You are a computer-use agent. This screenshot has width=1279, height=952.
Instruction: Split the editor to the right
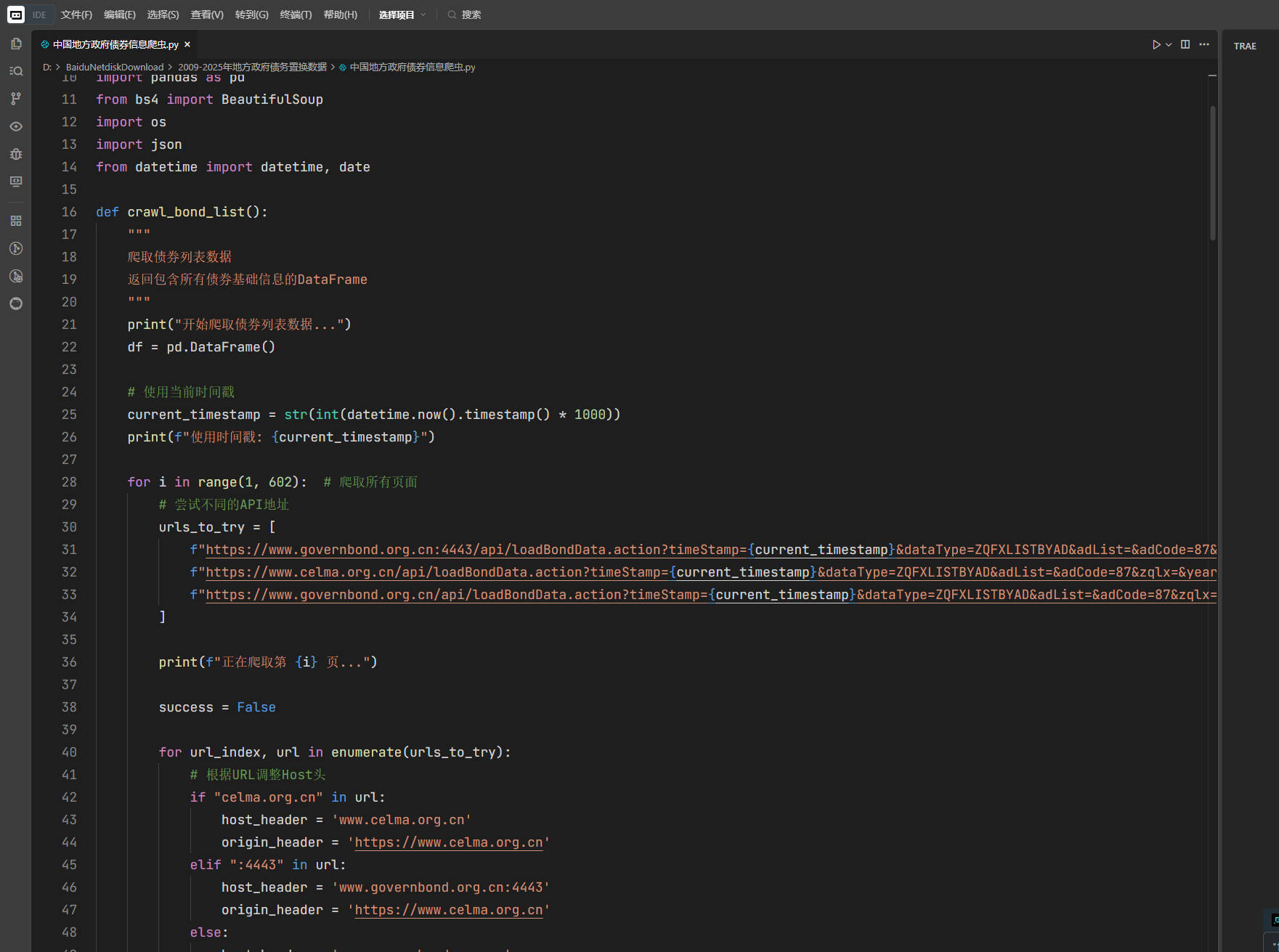click(x=1185, y=45)
